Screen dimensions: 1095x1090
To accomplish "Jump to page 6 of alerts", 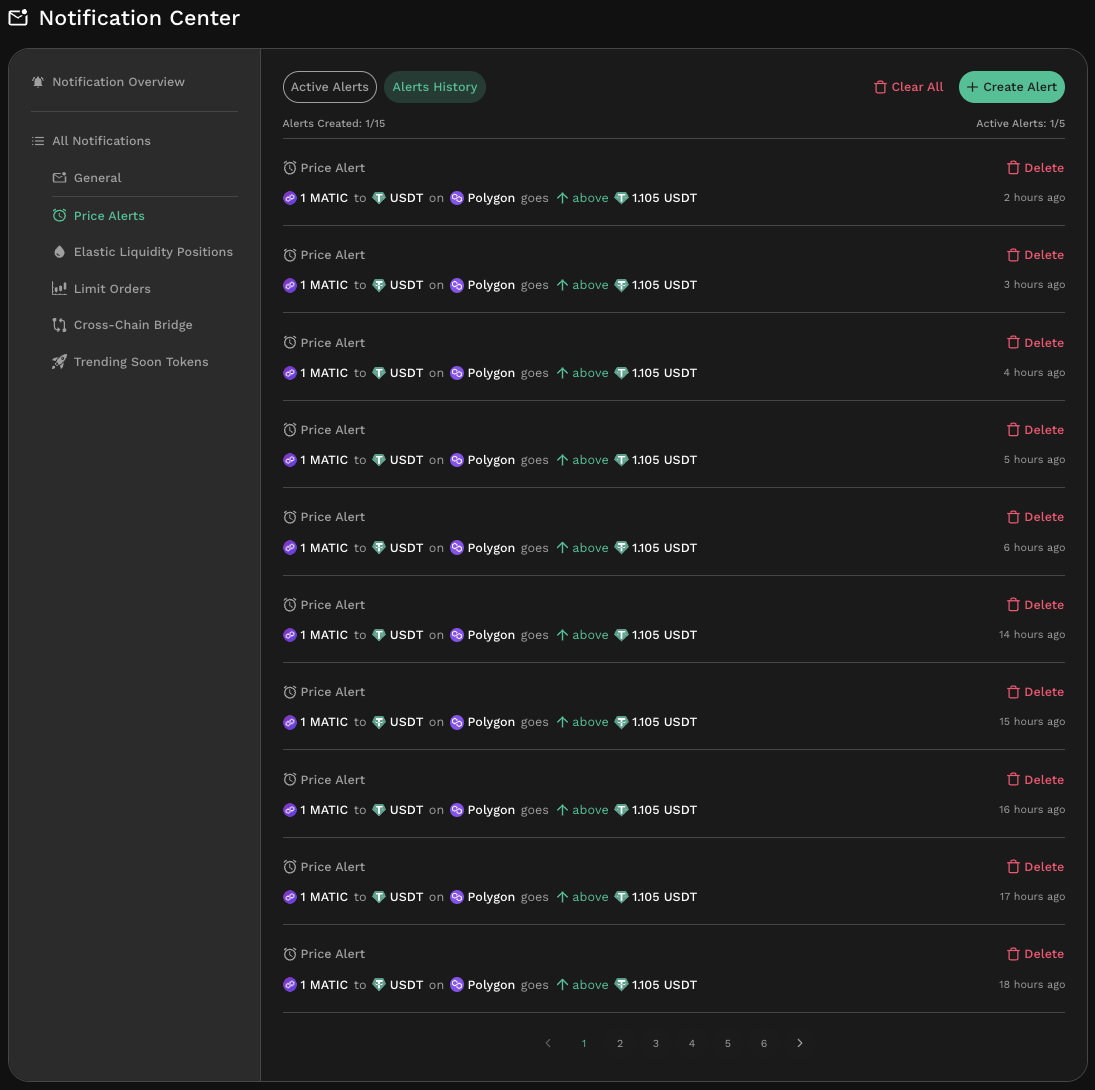I will (x=764, y=1043).
